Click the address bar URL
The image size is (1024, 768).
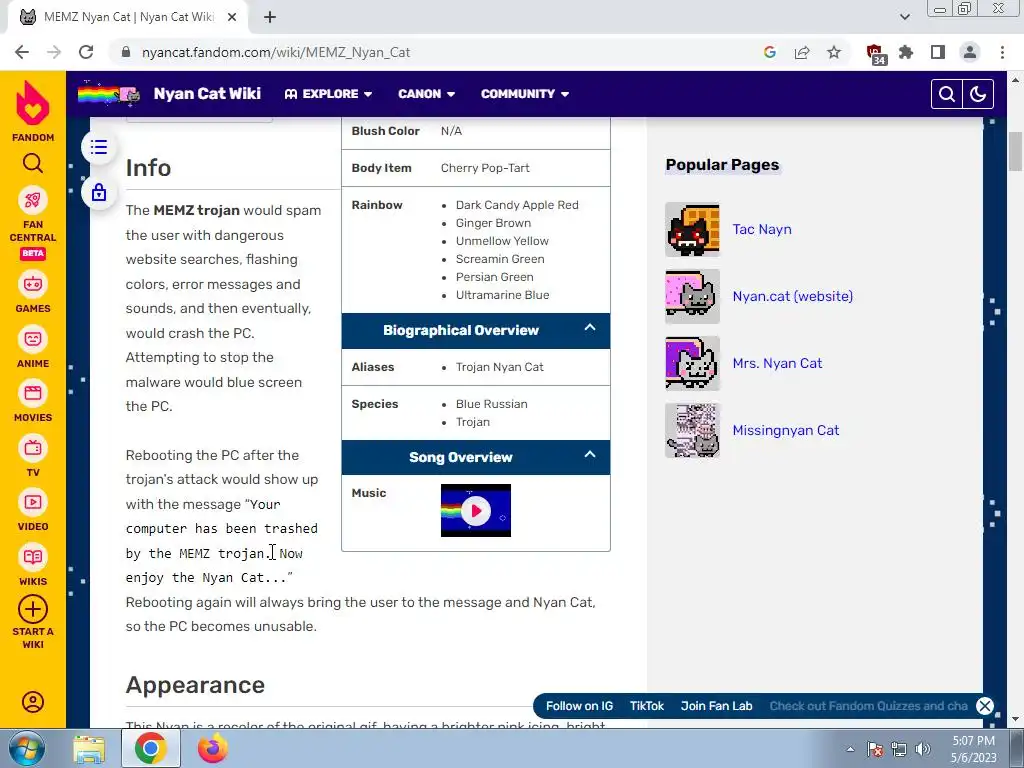coord(276,52)
